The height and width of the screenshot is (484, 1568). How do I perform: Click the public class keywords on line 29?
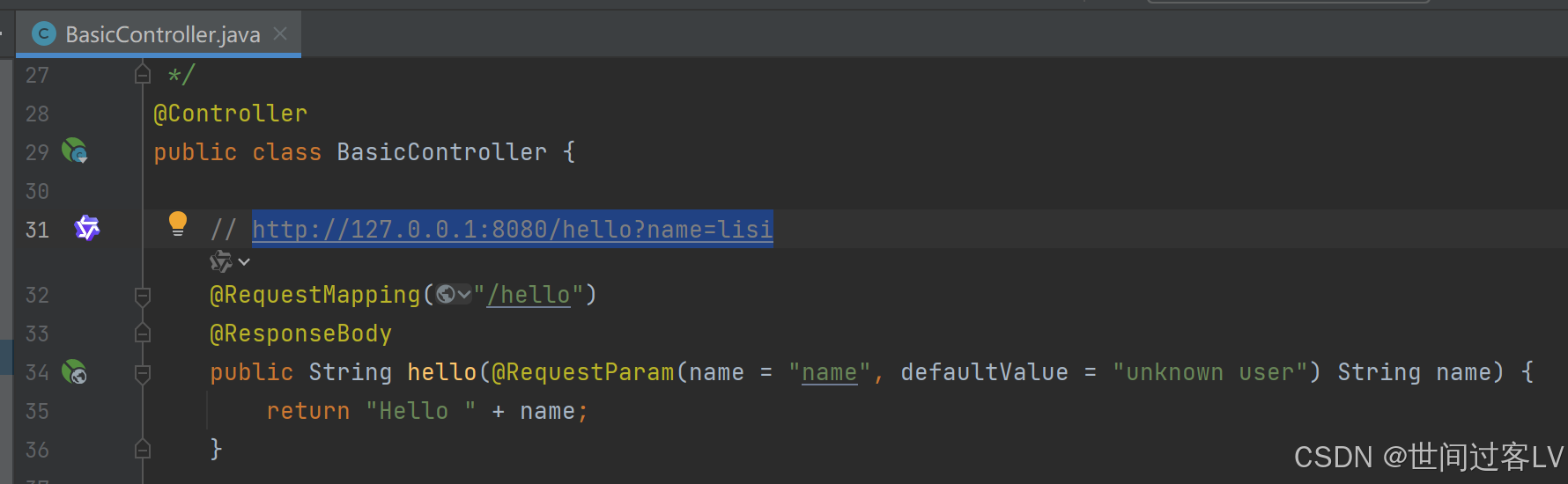coord(238,152)
